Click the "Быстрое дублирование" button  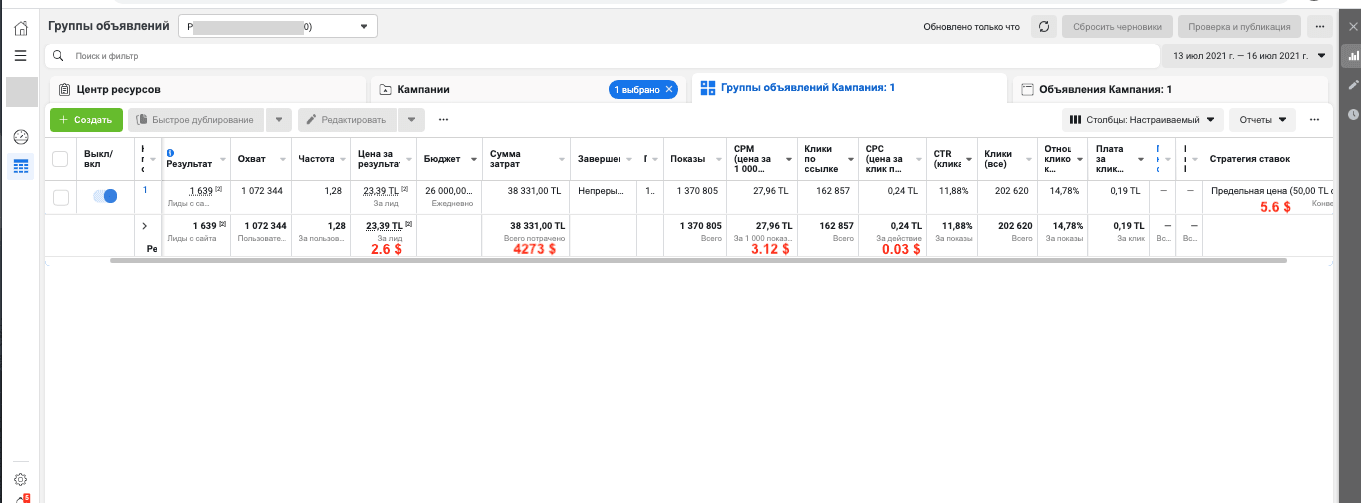click(197, 120)
